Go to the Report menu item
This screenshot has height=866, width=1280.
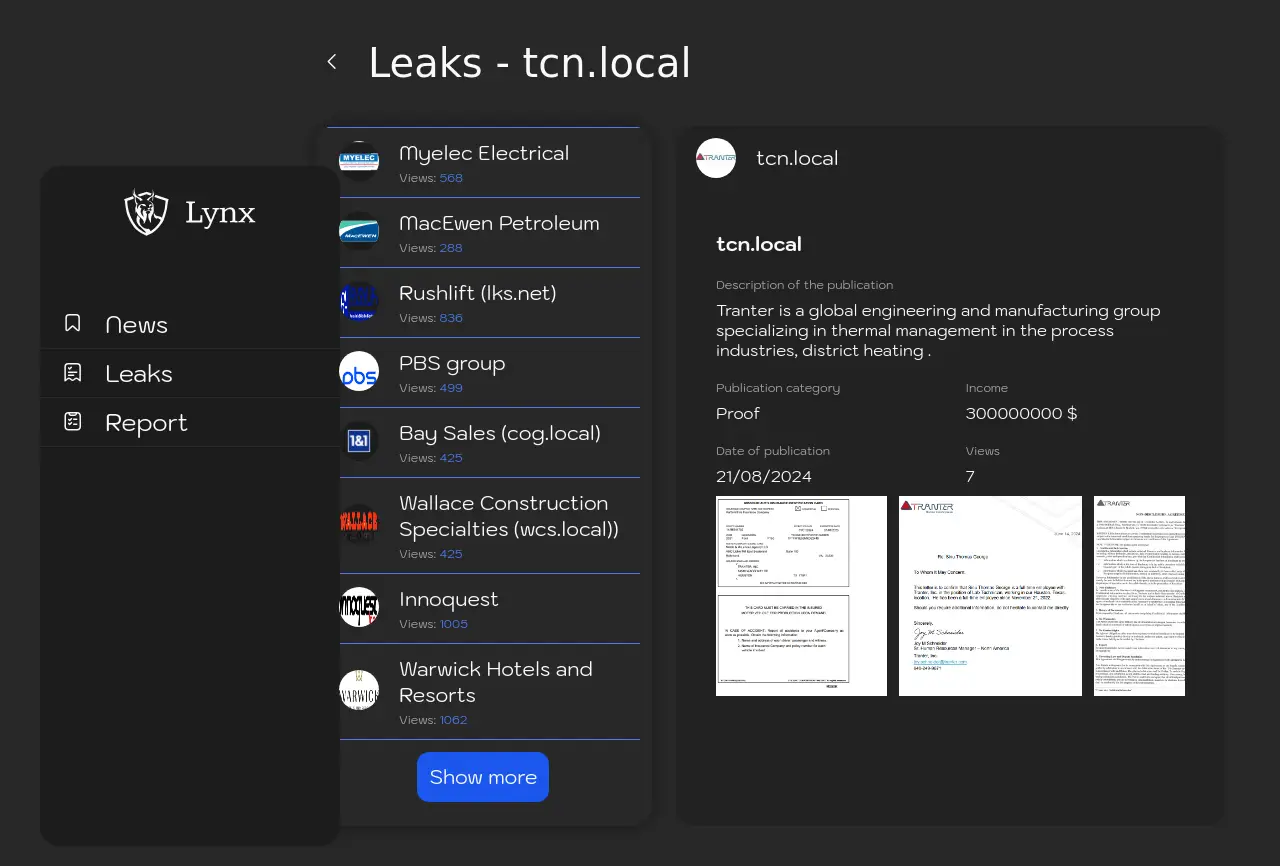click(x=146, y=423)
